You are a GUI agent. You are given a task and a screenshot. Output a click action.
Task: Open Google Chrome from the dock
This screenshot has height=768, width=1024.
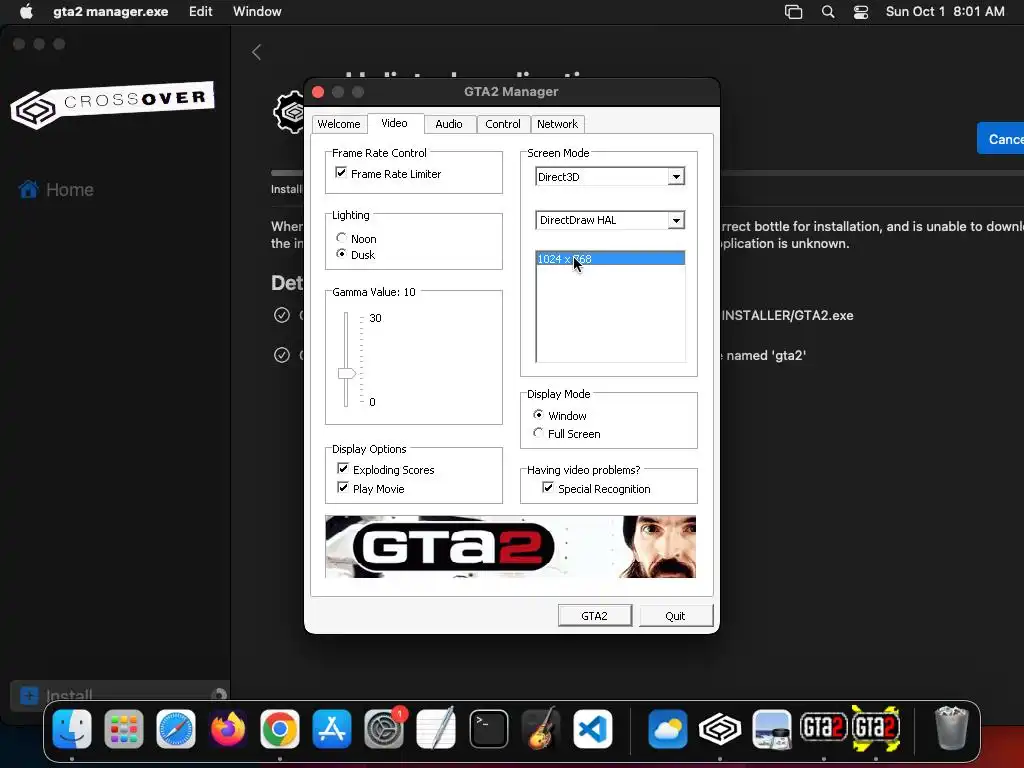280,728
